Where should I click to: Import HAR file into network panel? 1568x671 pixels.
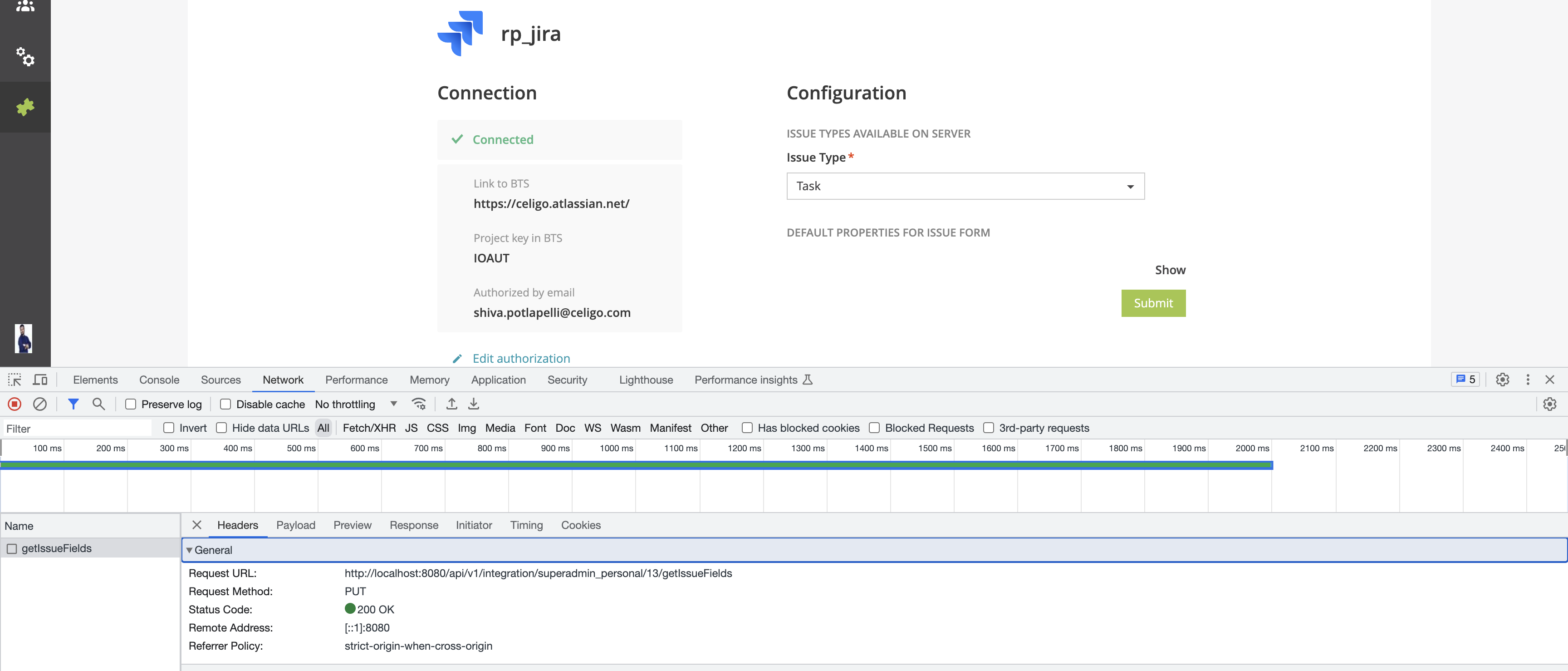coord(451,404)
